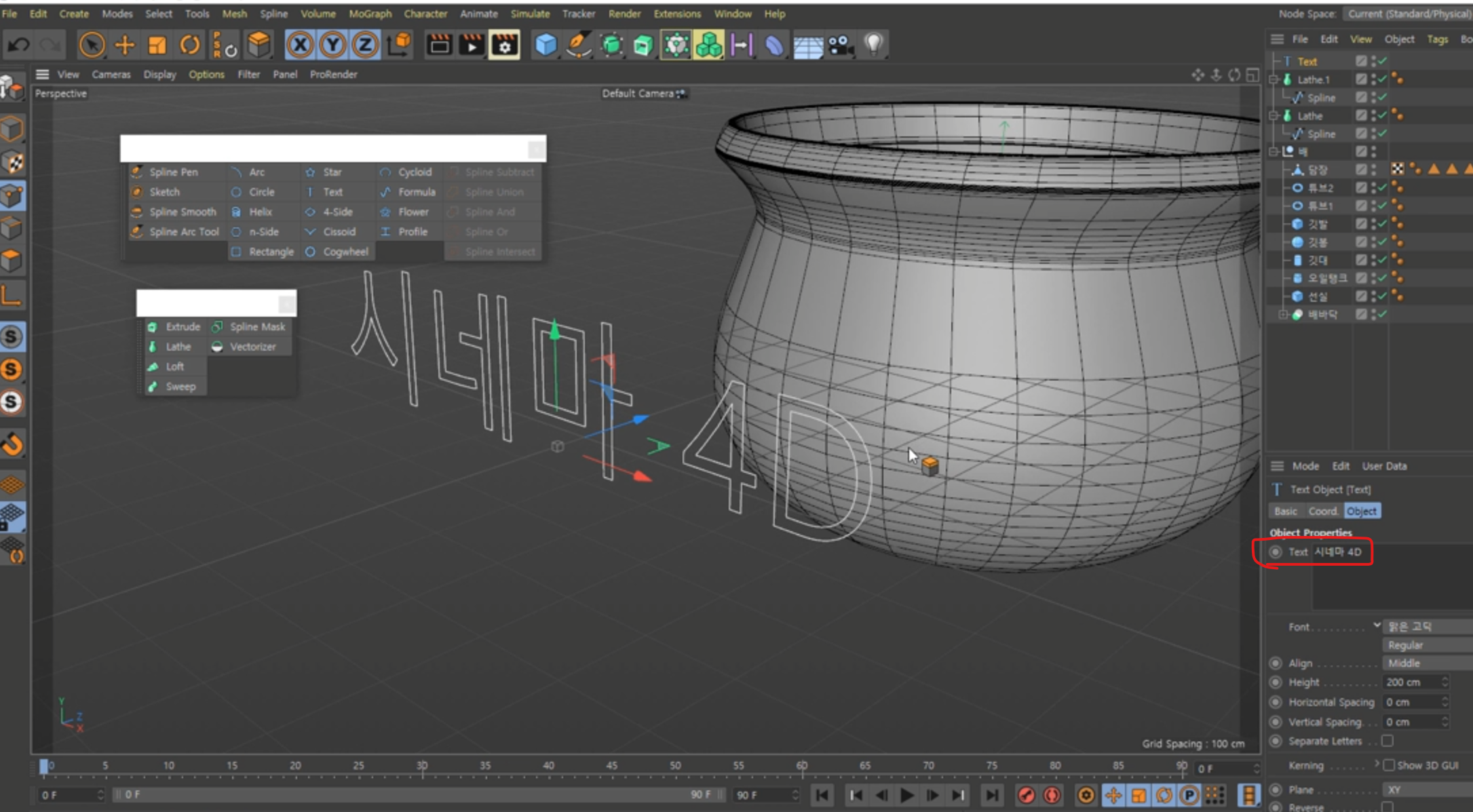Expand the 배바닥 object in the tree
The width and height of the screenshot is (1473, 812).
[1282, 314]
